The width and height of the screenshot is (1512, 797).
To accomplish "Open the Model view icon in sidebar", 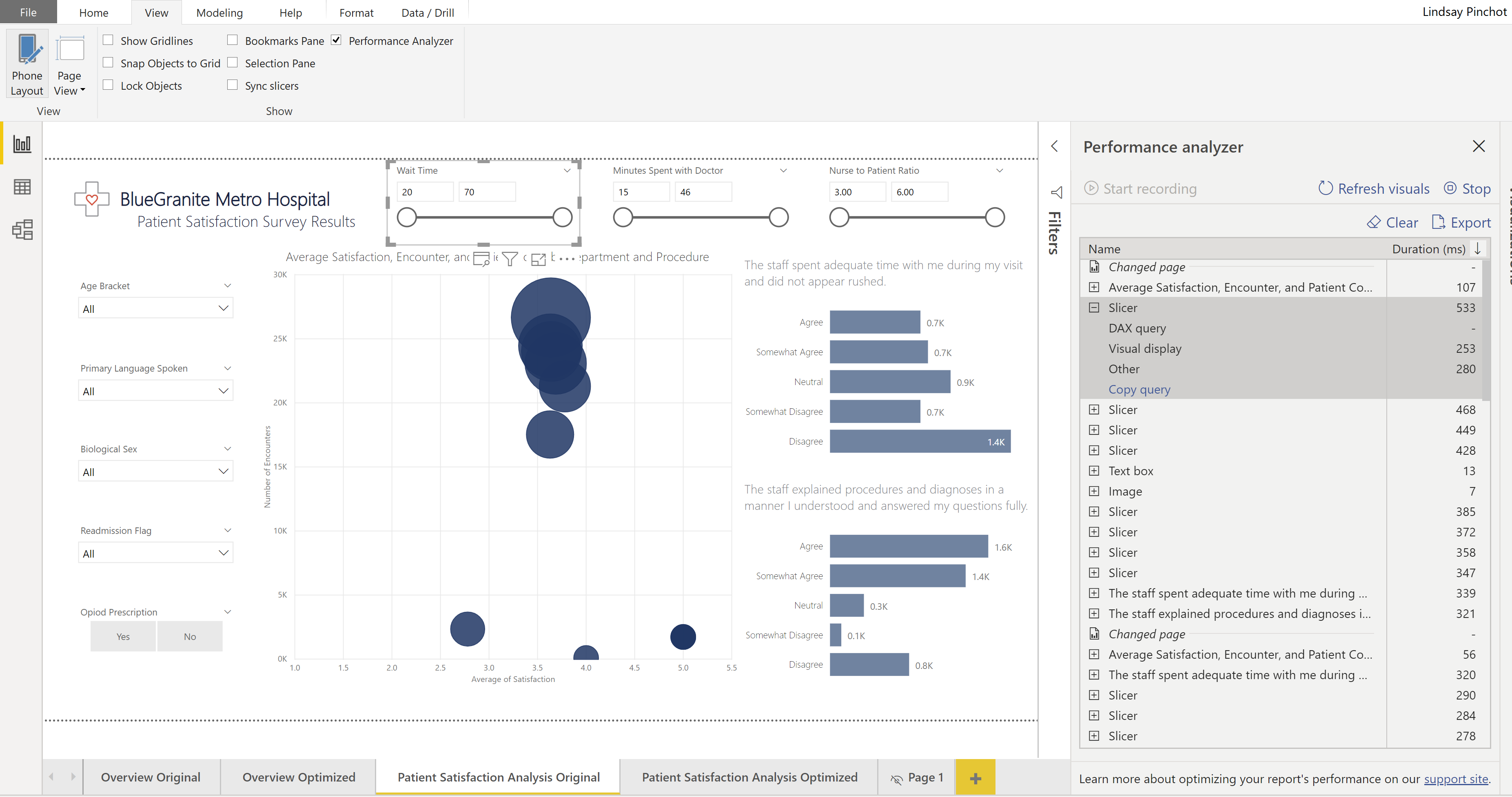I will (x=22, y=230).
